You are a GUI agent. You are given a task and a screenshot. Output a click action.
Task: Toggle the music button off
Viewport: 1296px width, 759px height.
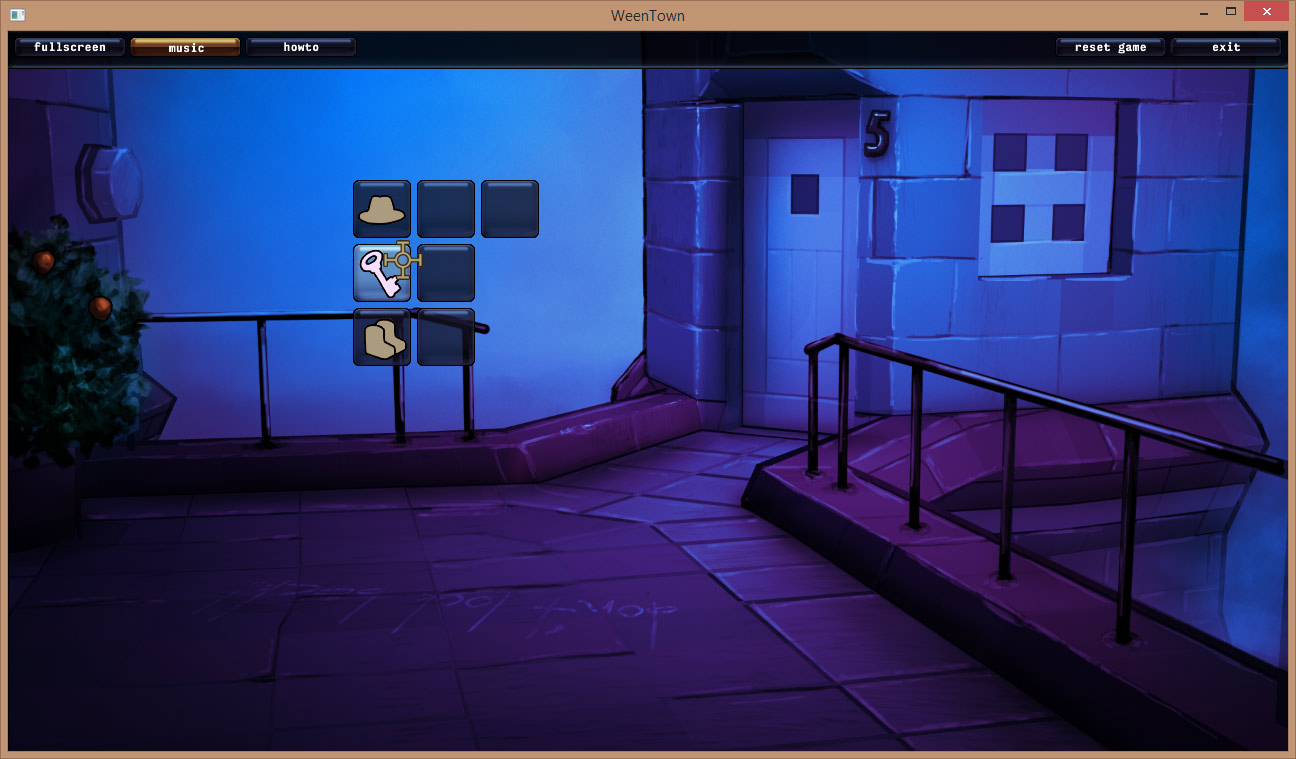coord(185,47)
